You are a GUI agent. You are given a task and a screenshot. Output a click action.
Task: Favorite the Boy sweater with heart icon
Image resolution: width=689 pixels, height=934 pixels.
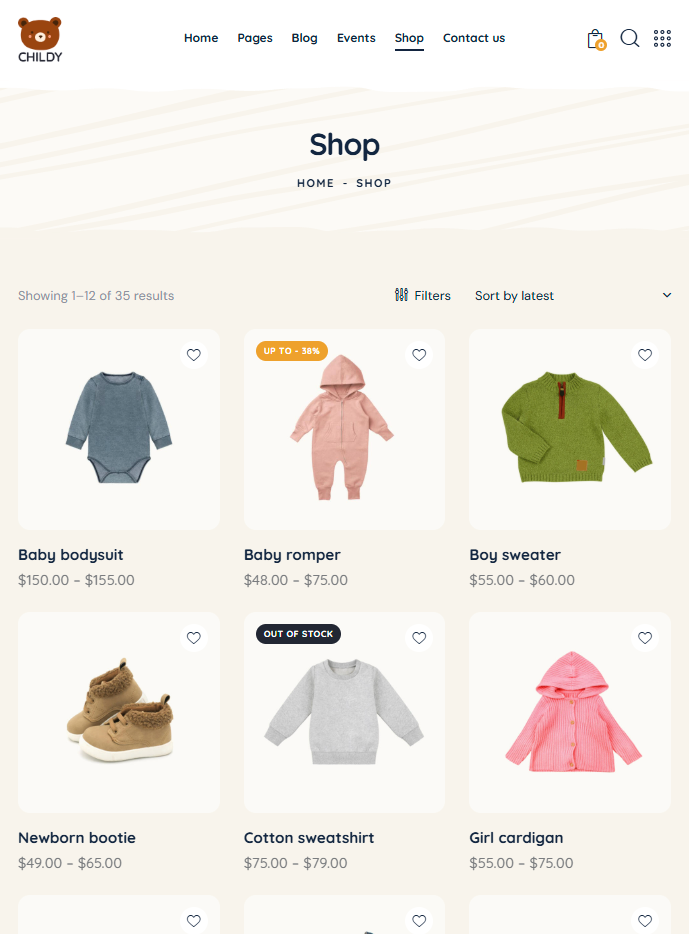(x=645, y=355)
